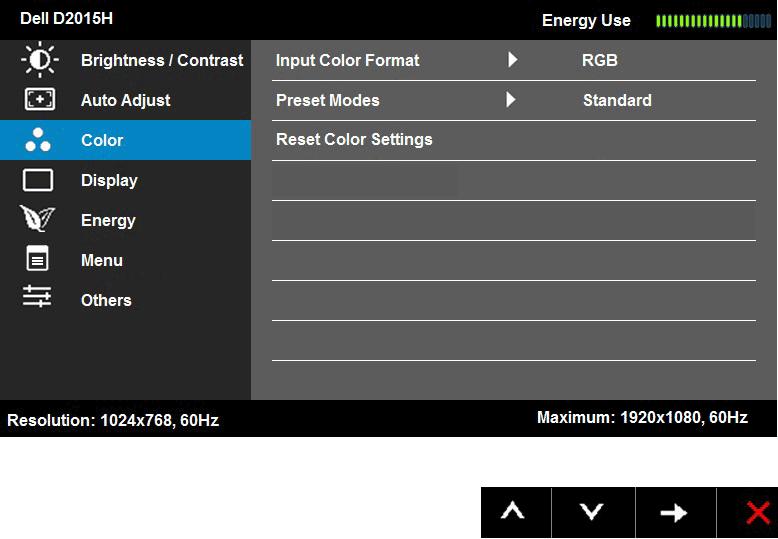Click the Energy Use level bar
Screen dimensions: 778x539
pyautogui.click(x=713, y=21)
